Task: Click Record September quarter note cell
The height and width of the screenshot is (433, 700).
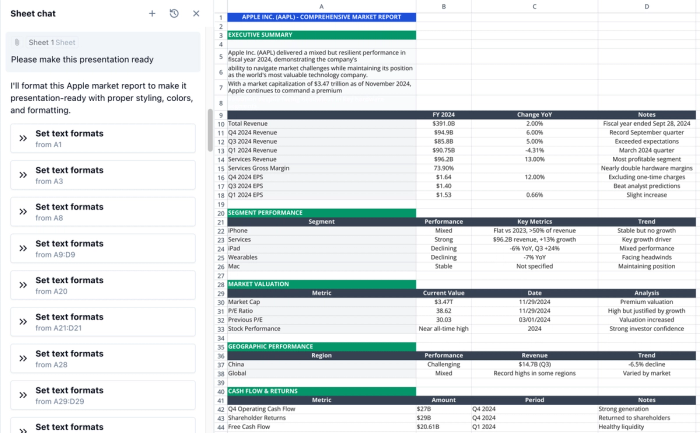Action: pos(647,133)
